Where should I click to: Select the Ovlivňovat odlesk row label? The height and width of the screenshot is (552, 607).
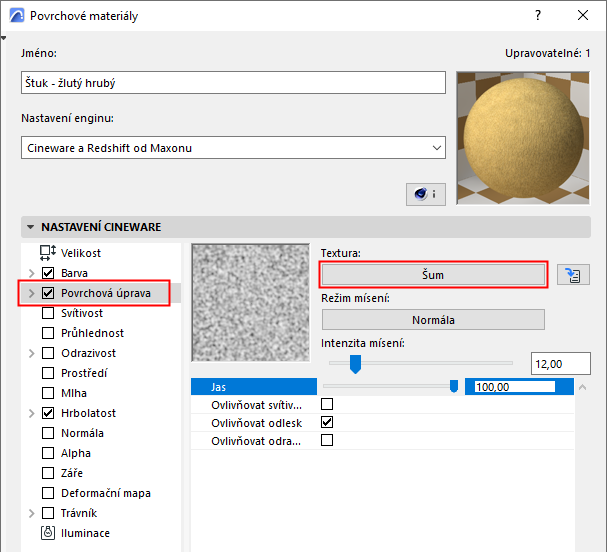coord(256,423)
